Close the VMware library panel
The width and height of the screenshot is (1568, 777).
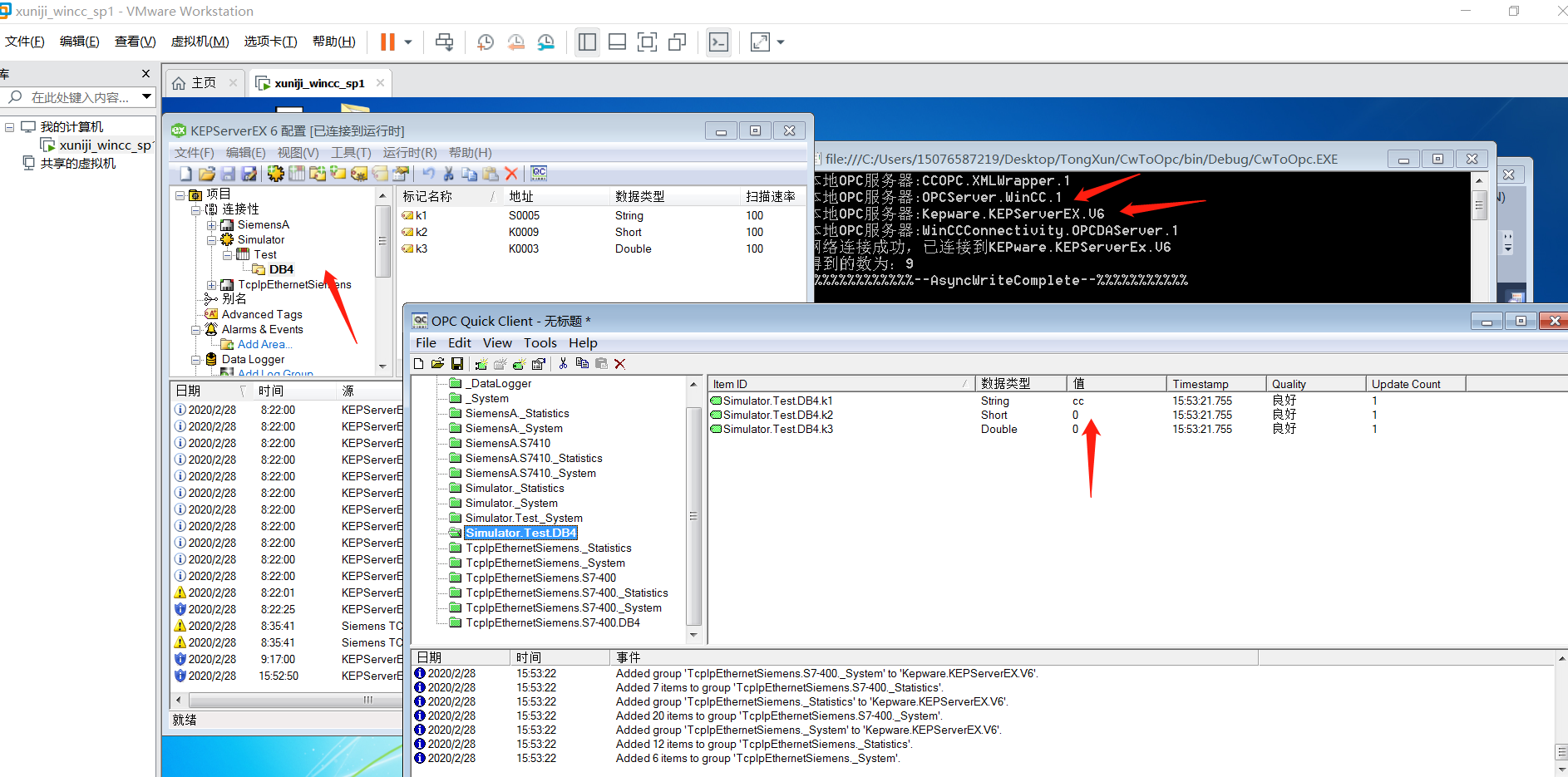click(x=145, y=73)
